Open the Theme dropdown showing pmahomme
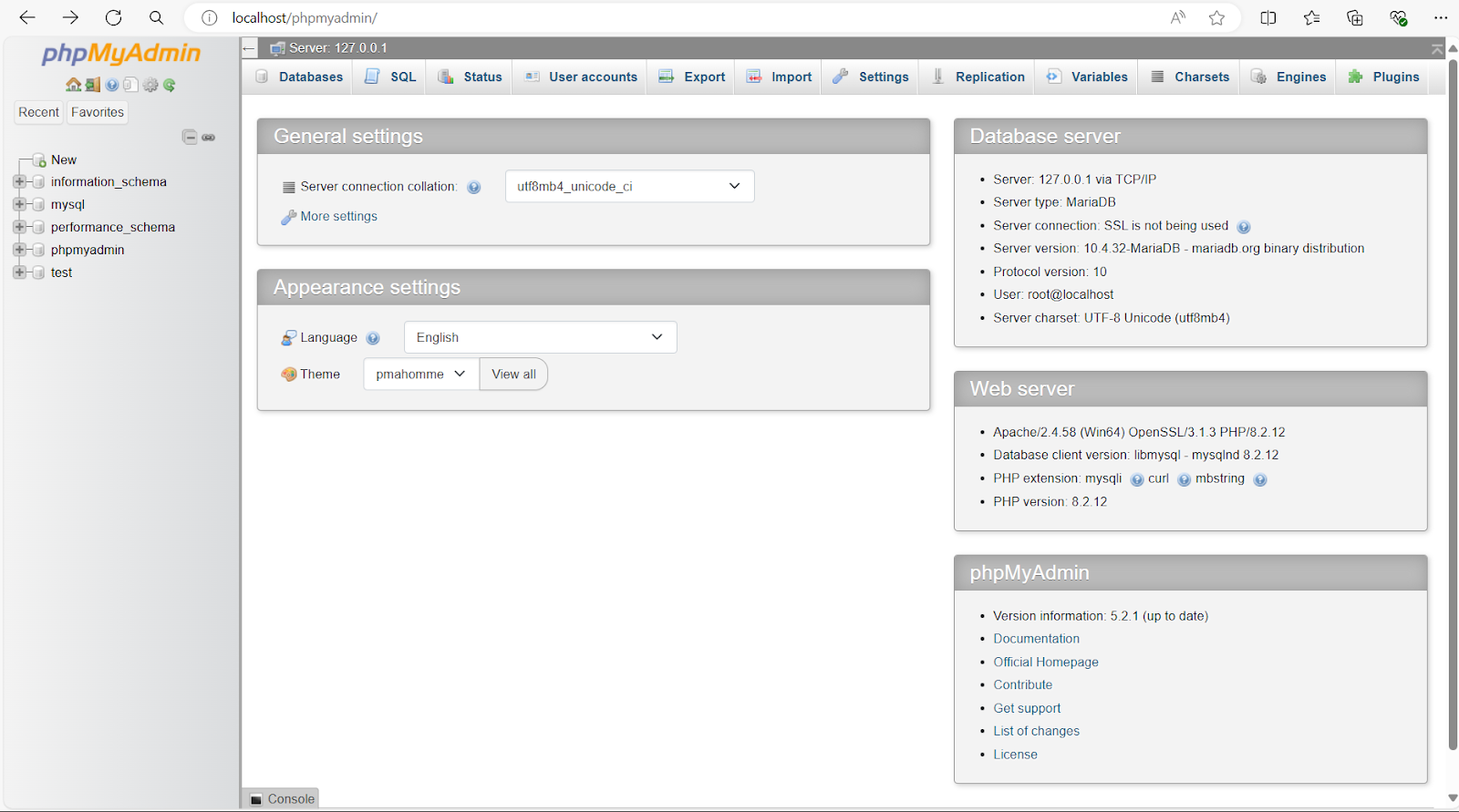Screen dimensions: 1459x812 click(421, 374)
